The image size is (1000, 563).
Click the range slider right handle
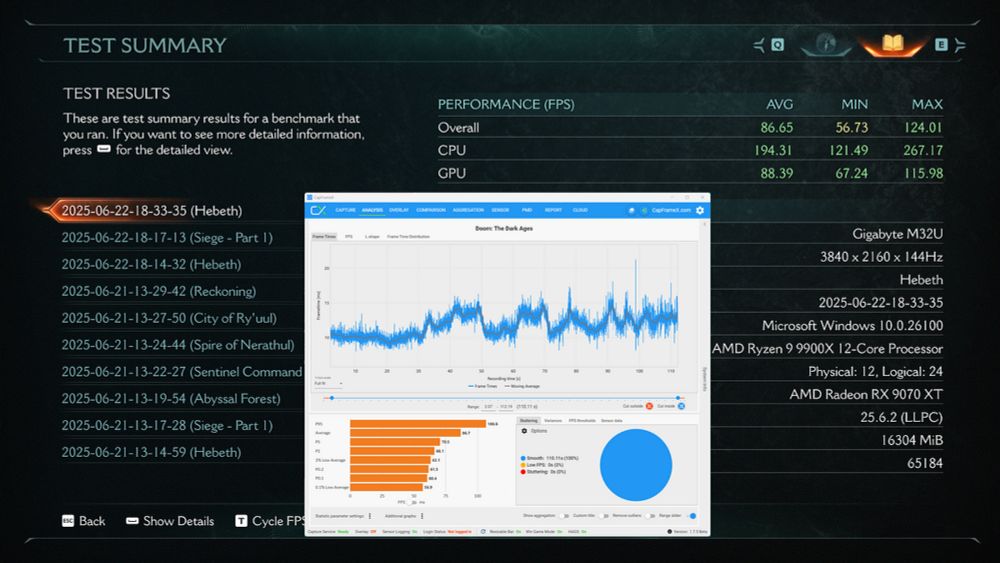coord(678,398)
